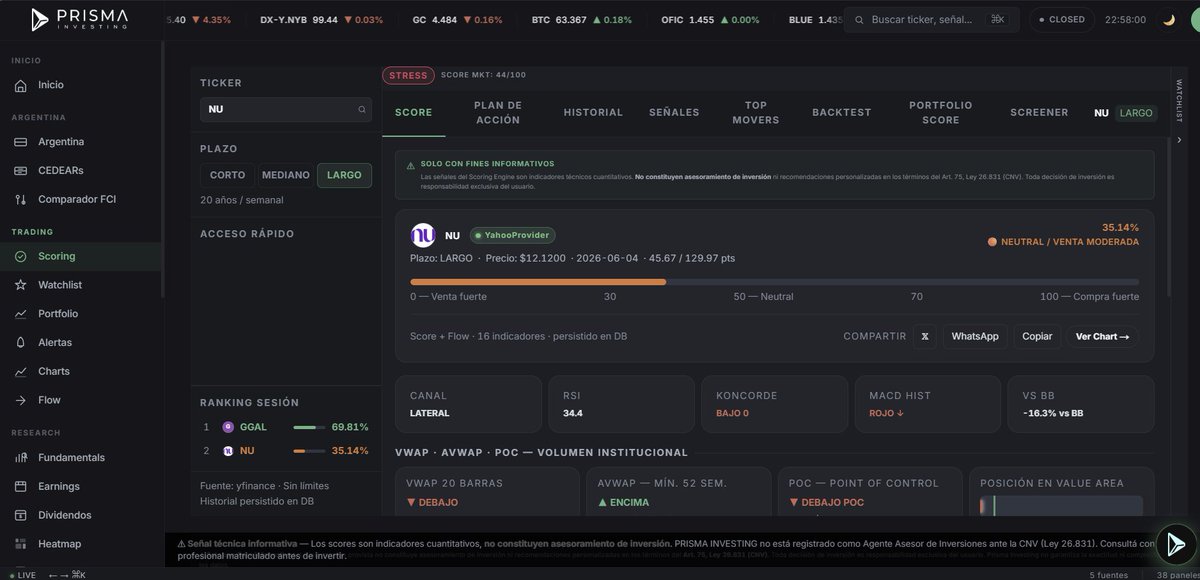This screenshot has width=1200, height=580.
Task: Click the CLOSED market status pill
Action: [1062, 19]
